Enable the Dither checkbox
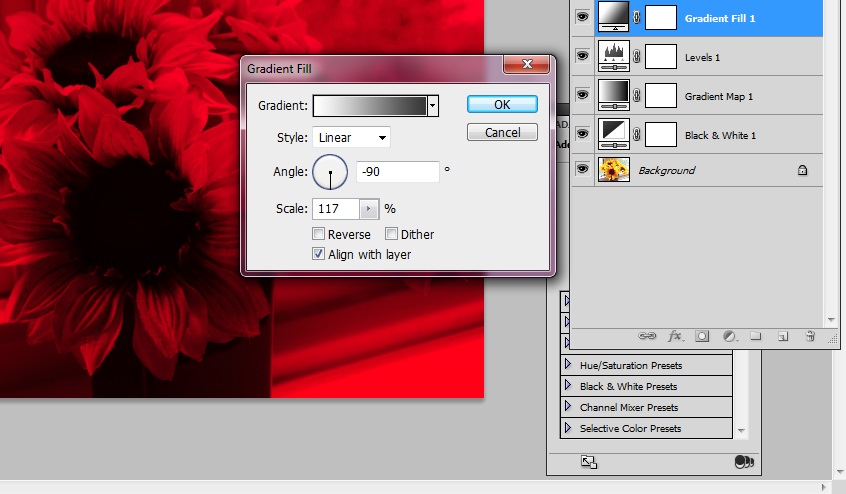Screen dimensions: 846x494 click(391, 234)
